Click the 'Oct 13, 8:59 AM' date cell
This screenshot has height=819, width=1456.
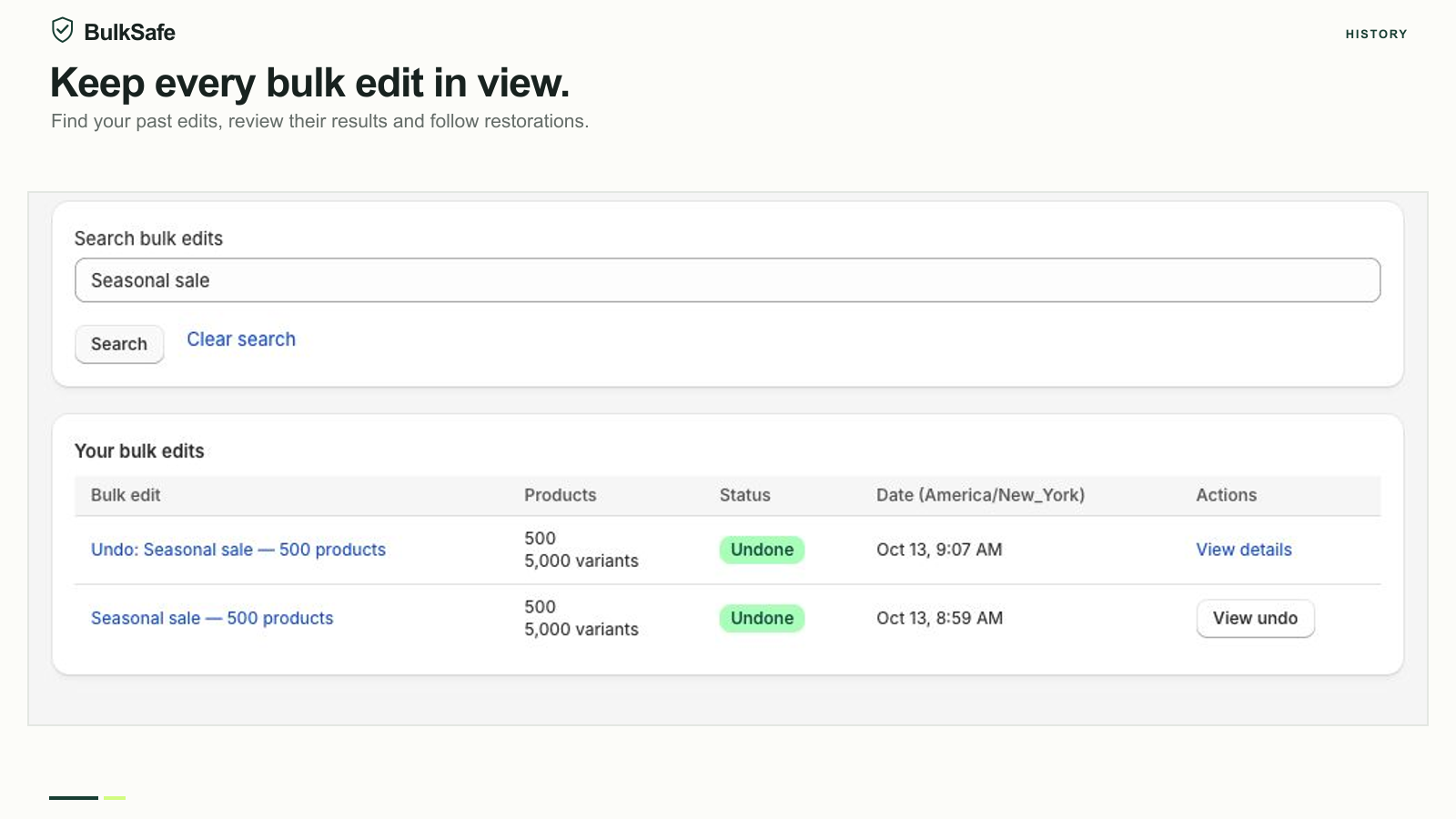click(x=939, y=618)
